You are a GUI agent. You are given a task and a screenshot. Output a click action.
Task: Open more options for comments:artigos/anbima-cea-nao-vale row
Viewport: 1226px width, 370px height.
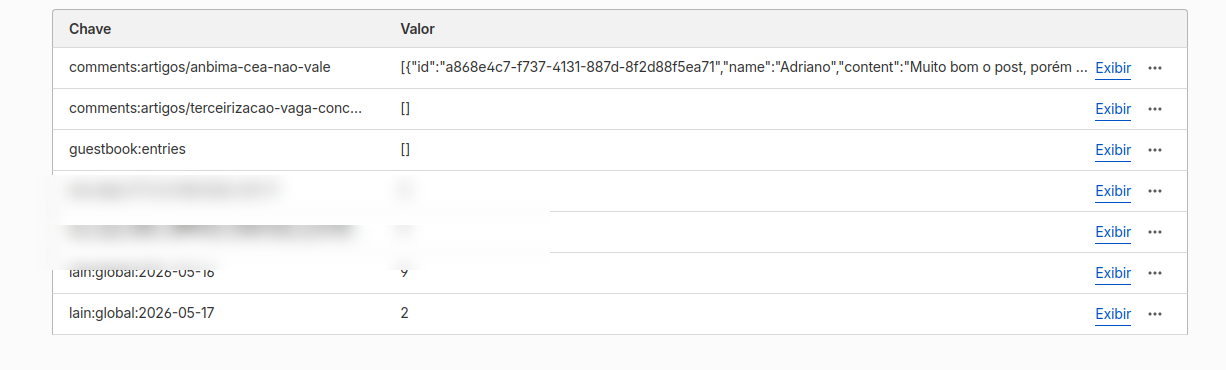coord(1155,68)
